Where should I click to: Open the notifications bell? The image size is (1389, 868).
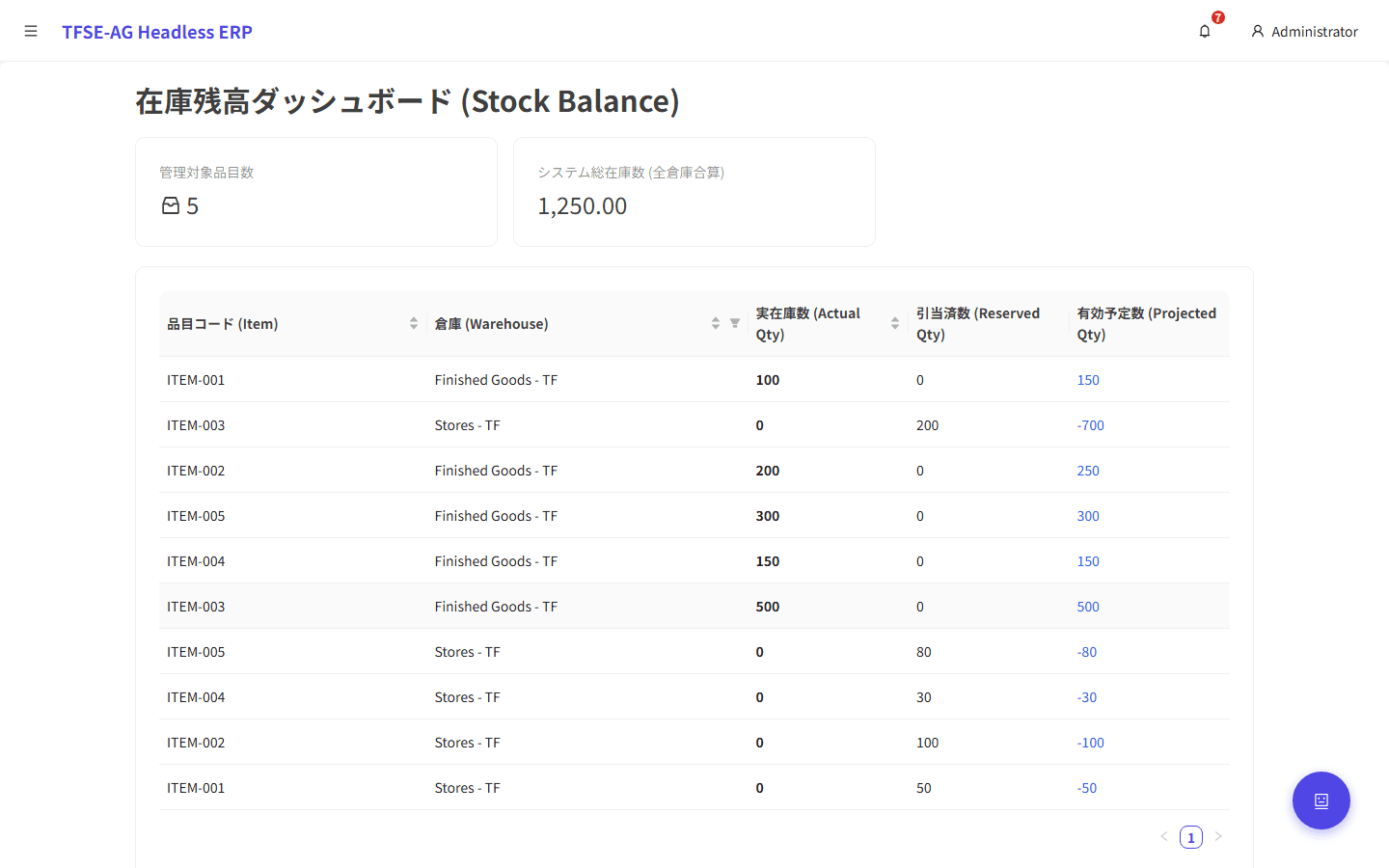click(x=1205, y=32)
